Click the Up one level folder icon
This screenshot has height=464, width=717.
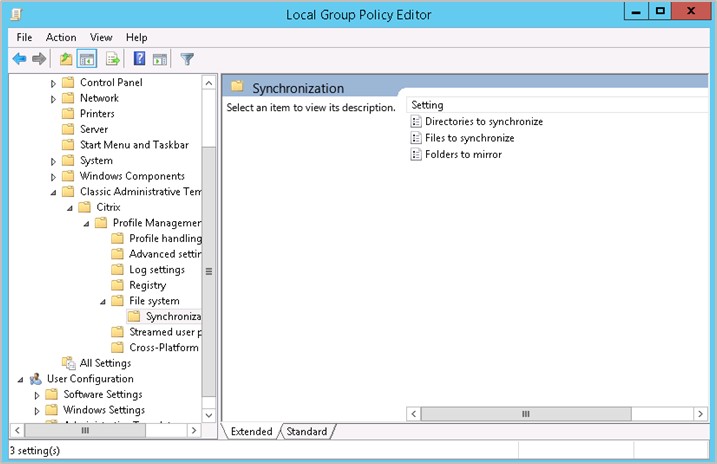tap(66, 59)
